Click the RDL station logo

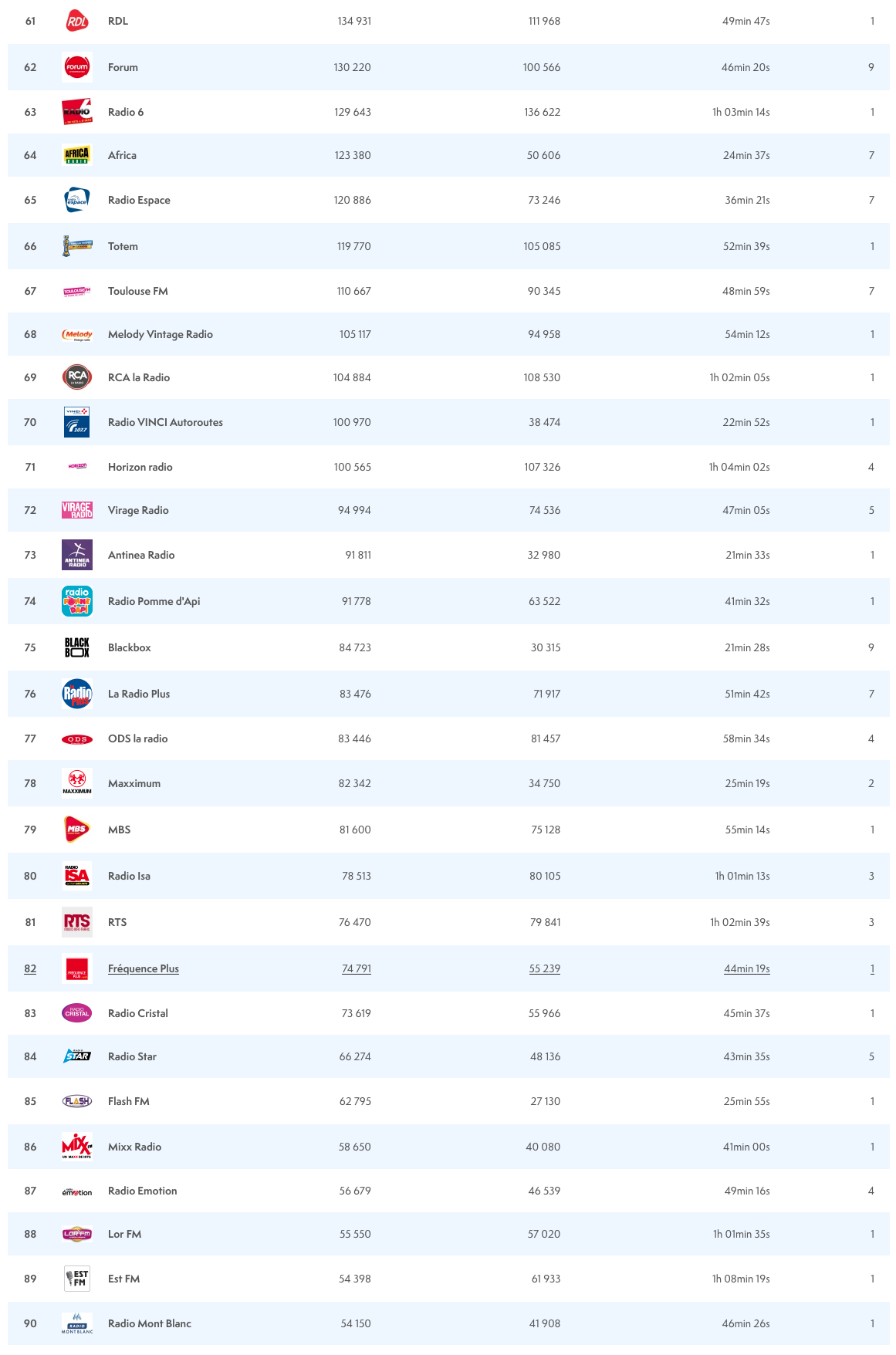[x=77, y=22]
